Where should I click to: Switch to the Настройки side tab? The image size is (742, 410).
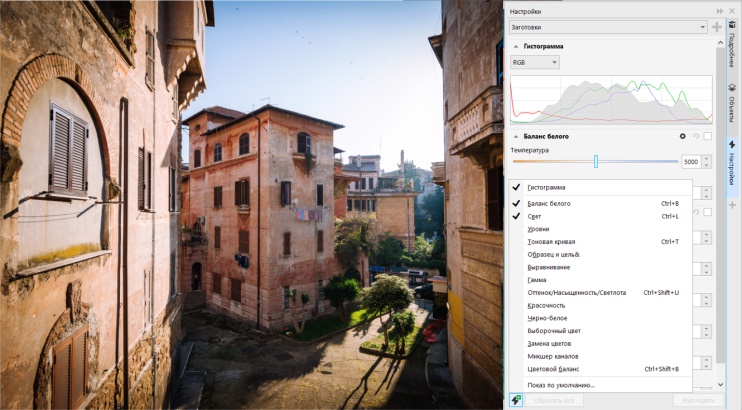coord(731,162)
